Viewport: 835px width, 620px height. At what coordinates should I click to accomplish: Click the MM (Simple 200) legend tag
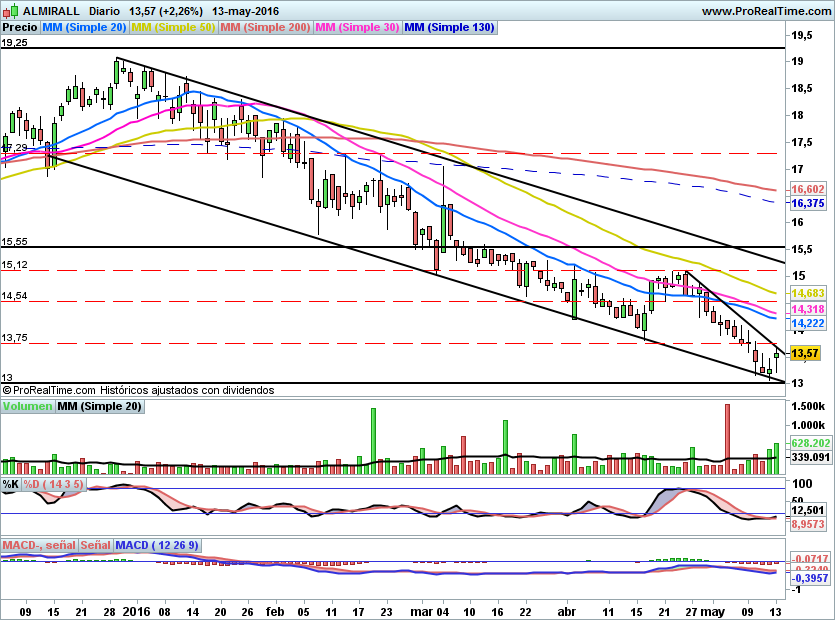click(265, 28)
